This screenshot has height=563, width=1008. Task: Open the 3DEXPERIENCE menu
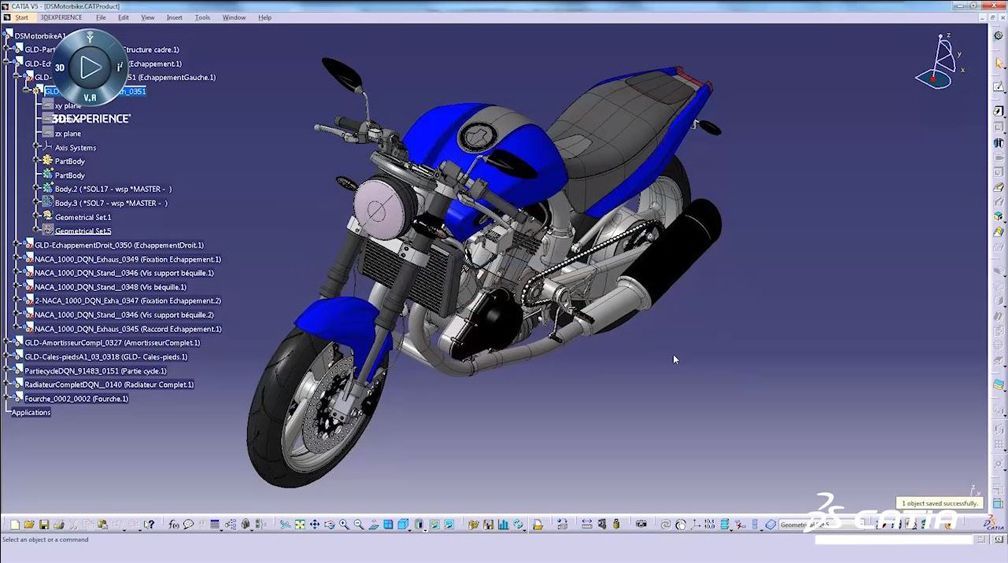pos(62,17)
